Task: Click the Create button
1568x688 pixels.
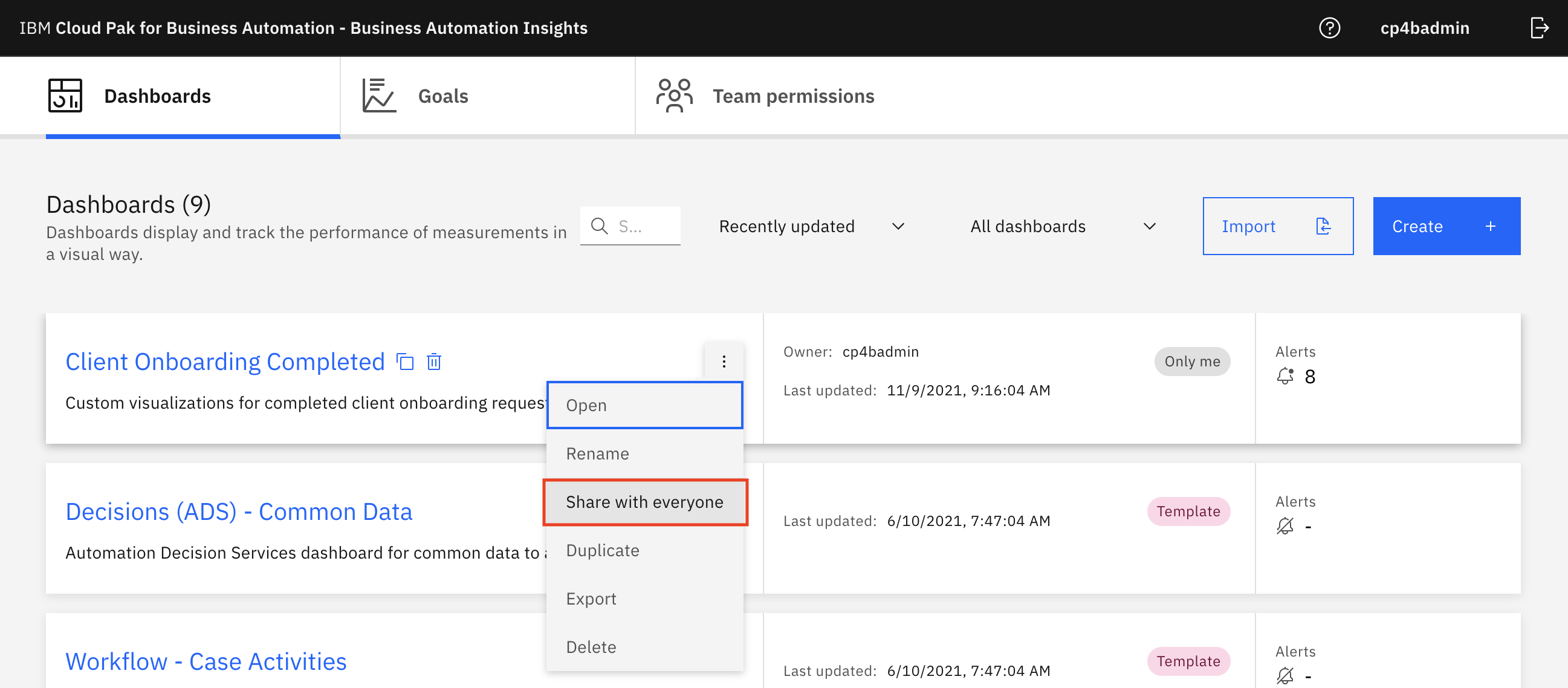Action: coord(1447,226)
